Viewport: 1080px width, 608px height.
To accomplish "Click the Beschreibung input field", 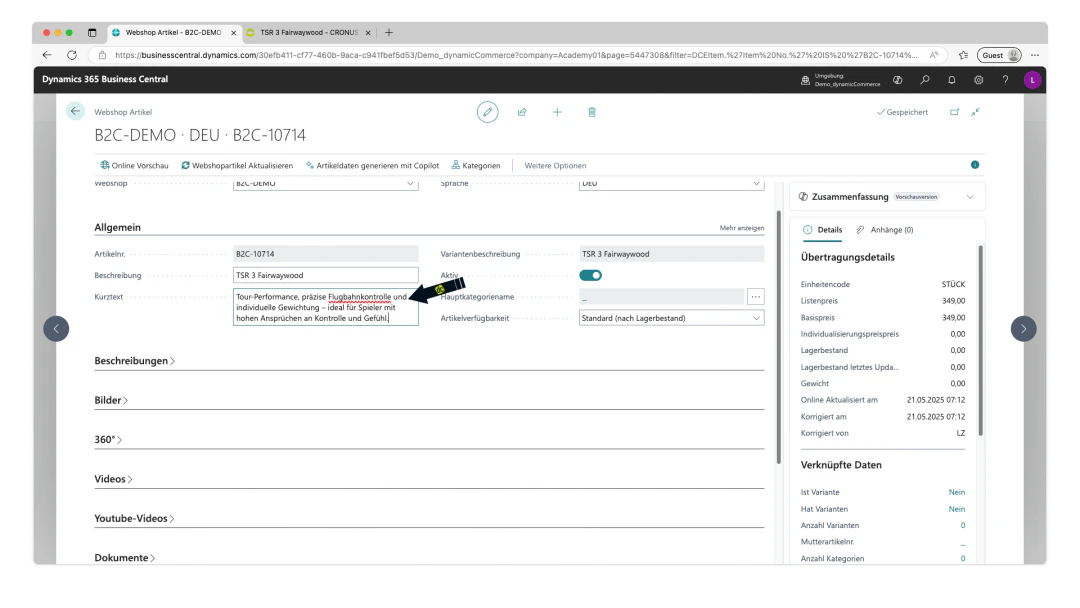I will coord(325,275).
